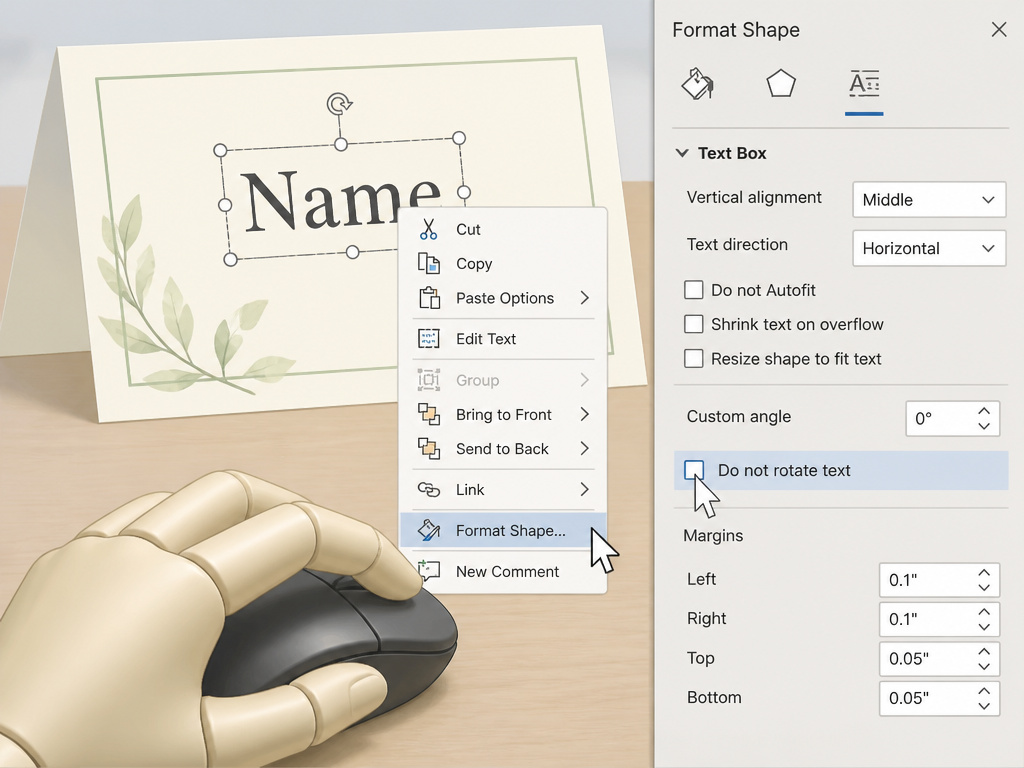1024x768 pixels.
Task: Choose Link from the context menu
Action: point(503,490)
